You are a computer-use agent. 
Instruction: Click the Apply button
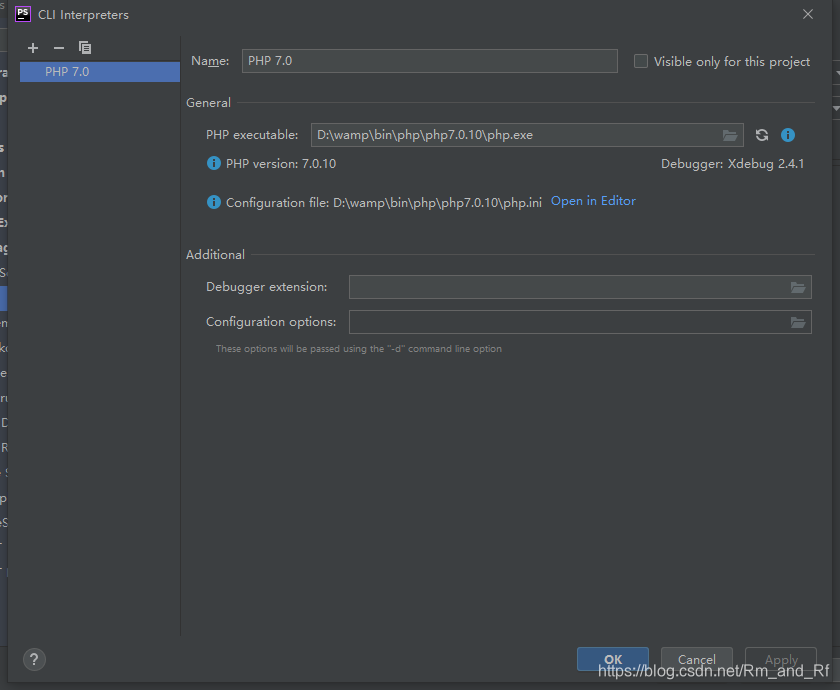click(x=781, y=659)
